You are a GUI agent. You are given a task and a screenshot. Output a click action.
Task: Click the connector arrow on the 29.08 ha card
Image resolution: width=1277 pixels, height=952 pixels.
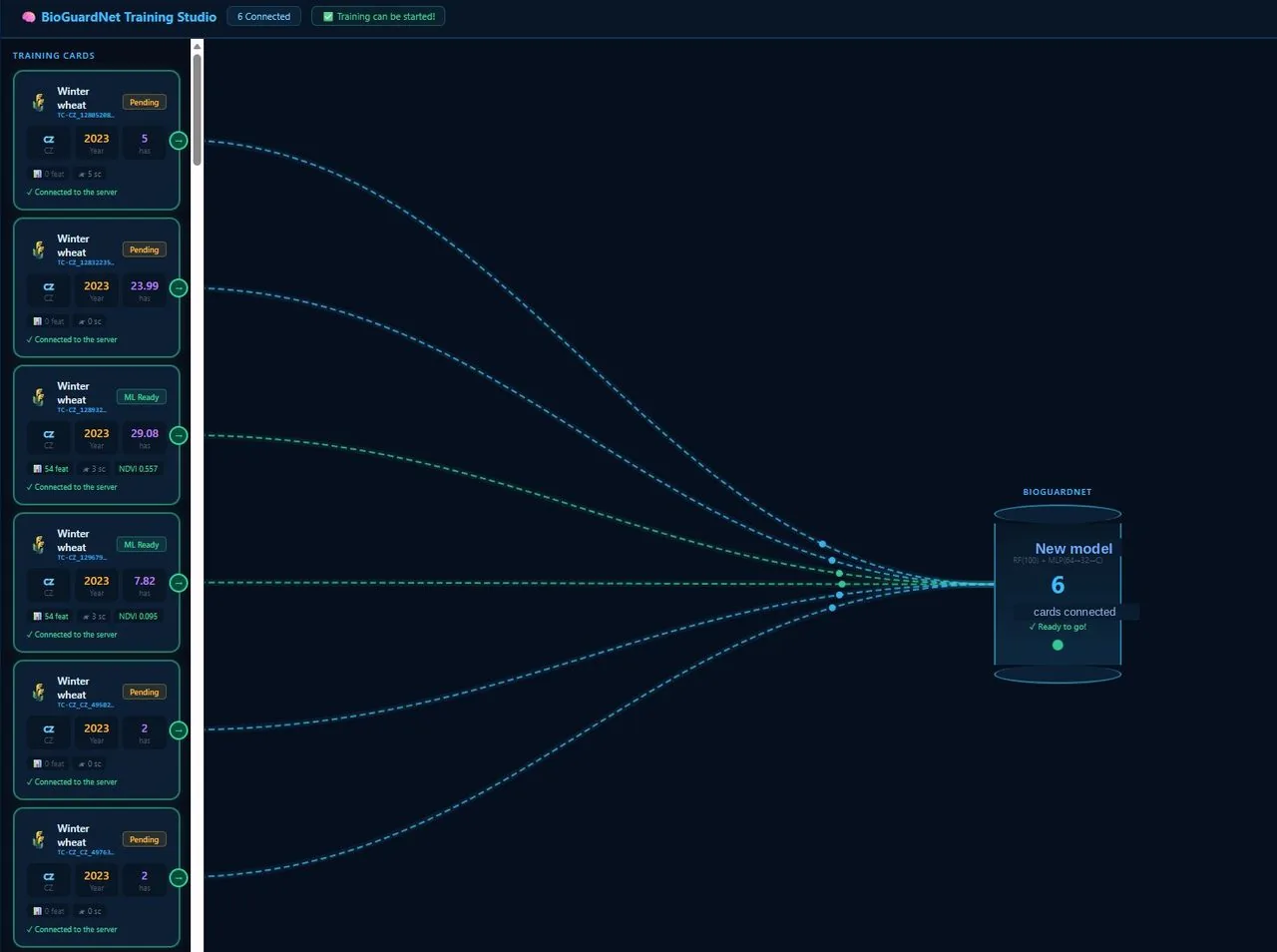[179, 435]
